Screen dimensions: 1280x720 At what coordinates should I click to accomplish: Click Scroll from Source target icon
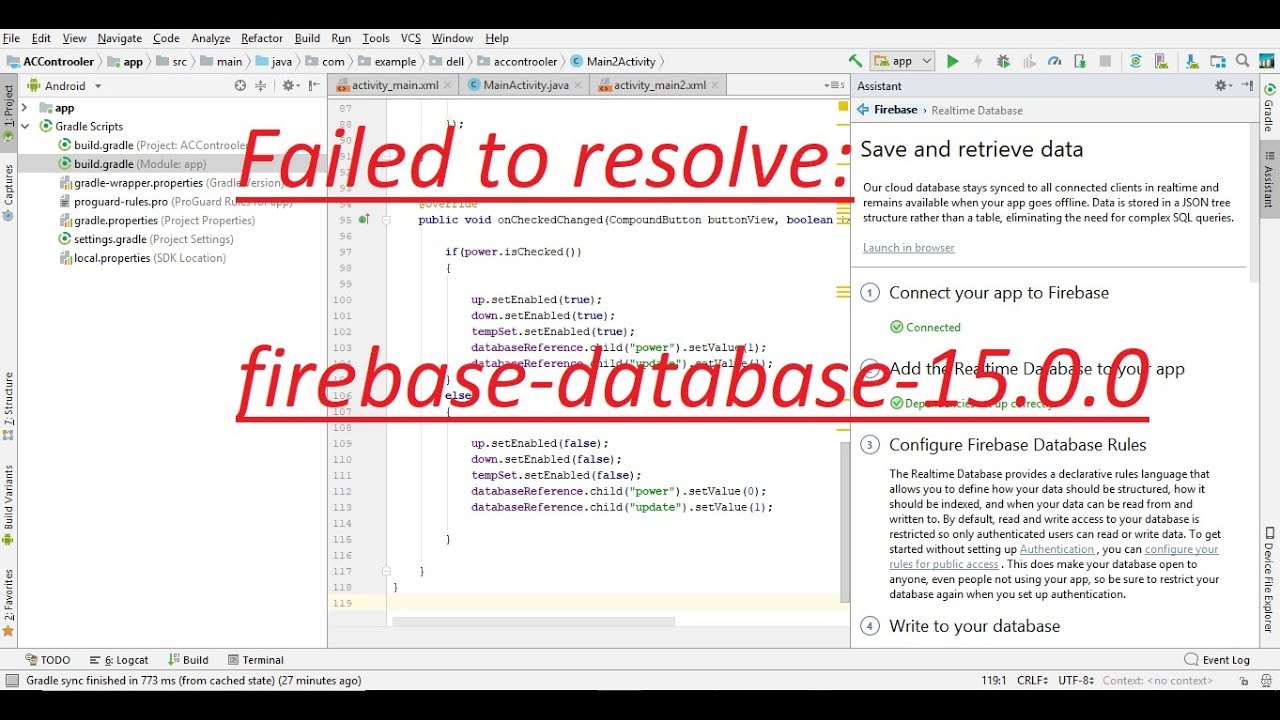240,86
